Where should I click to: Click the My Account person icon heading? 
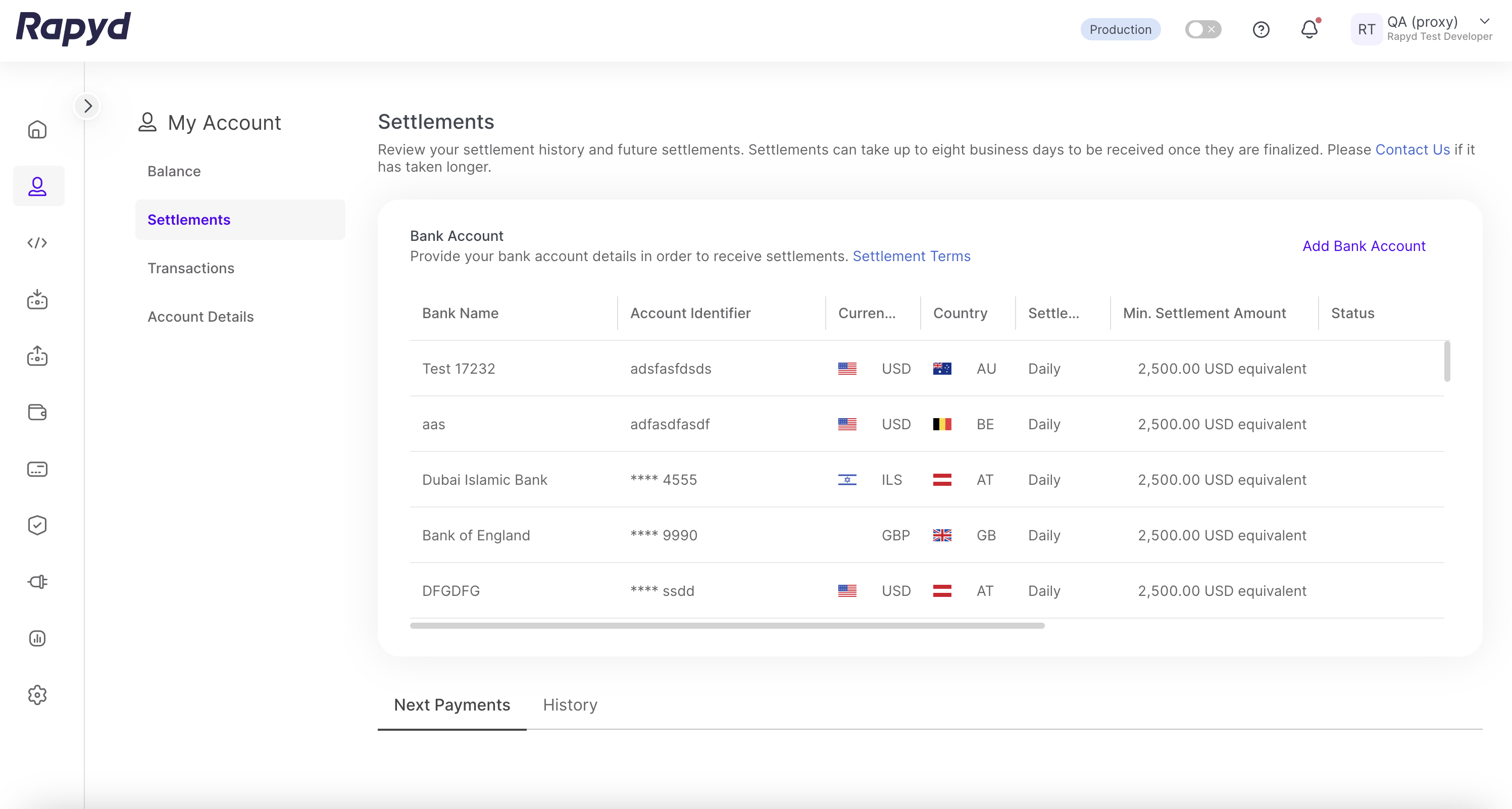coord(147,122)
